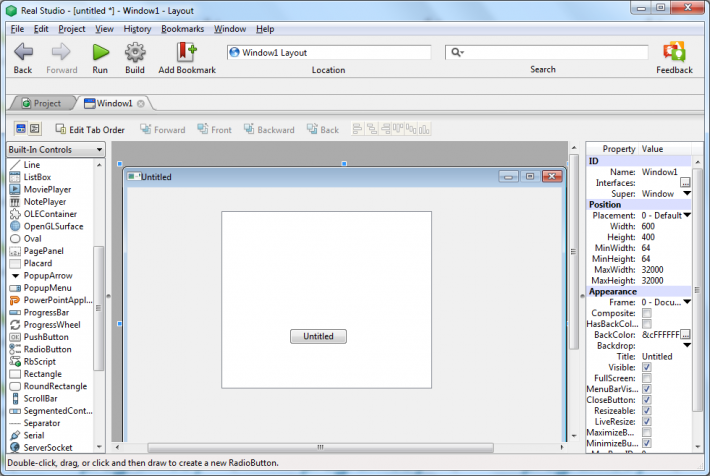The width and height of the screenshot is (710, 476).
Task: Select the PopupMenu control
Action: pyautogui.click(x=48, y=288)
